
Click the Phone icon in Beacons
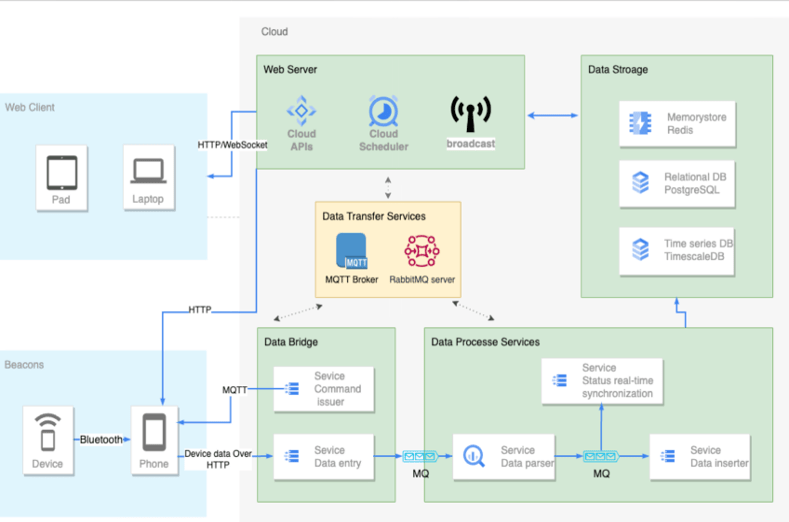coord(154,433)
